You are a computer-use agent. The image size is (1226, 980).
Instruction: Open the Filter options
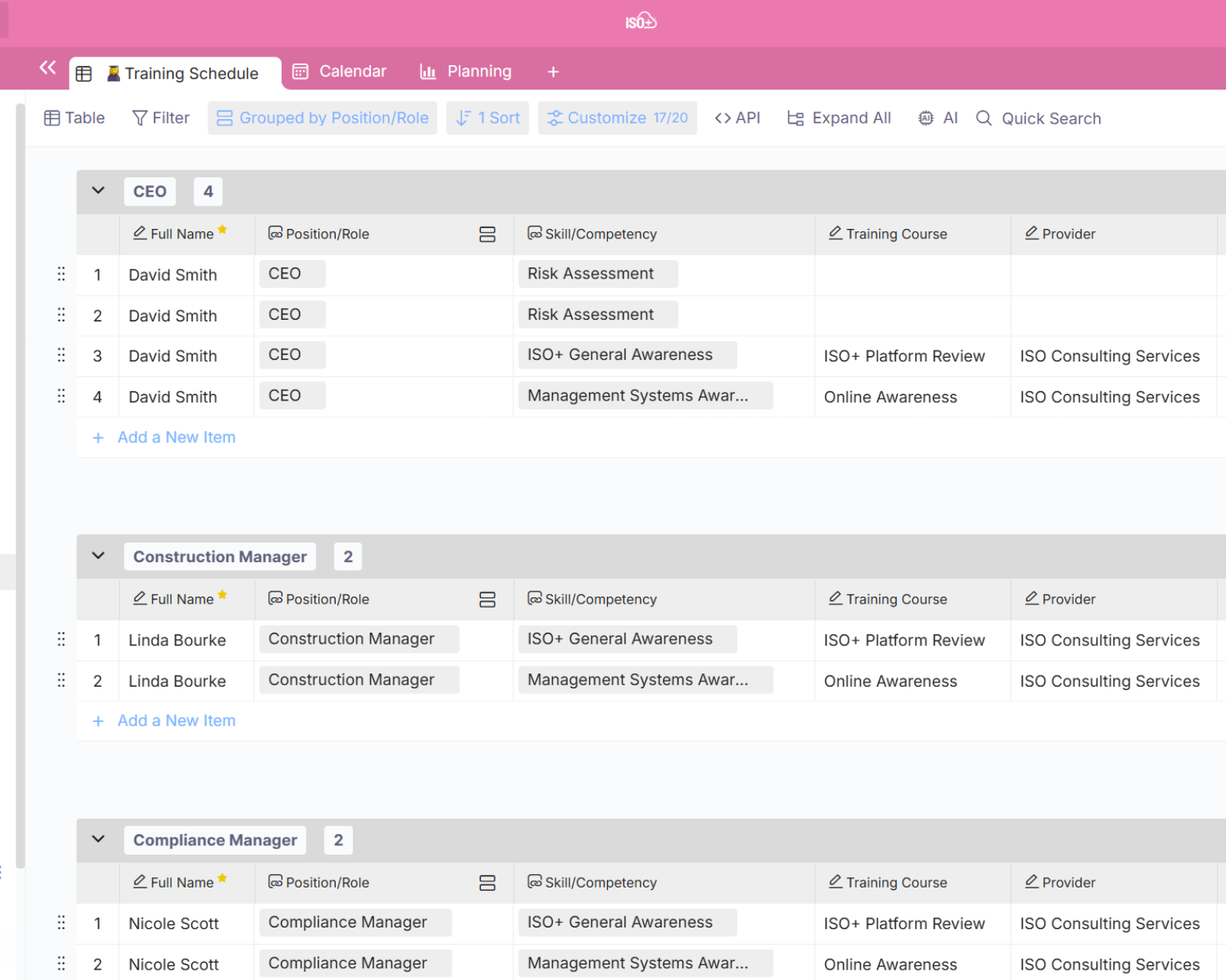pos(161,118)
